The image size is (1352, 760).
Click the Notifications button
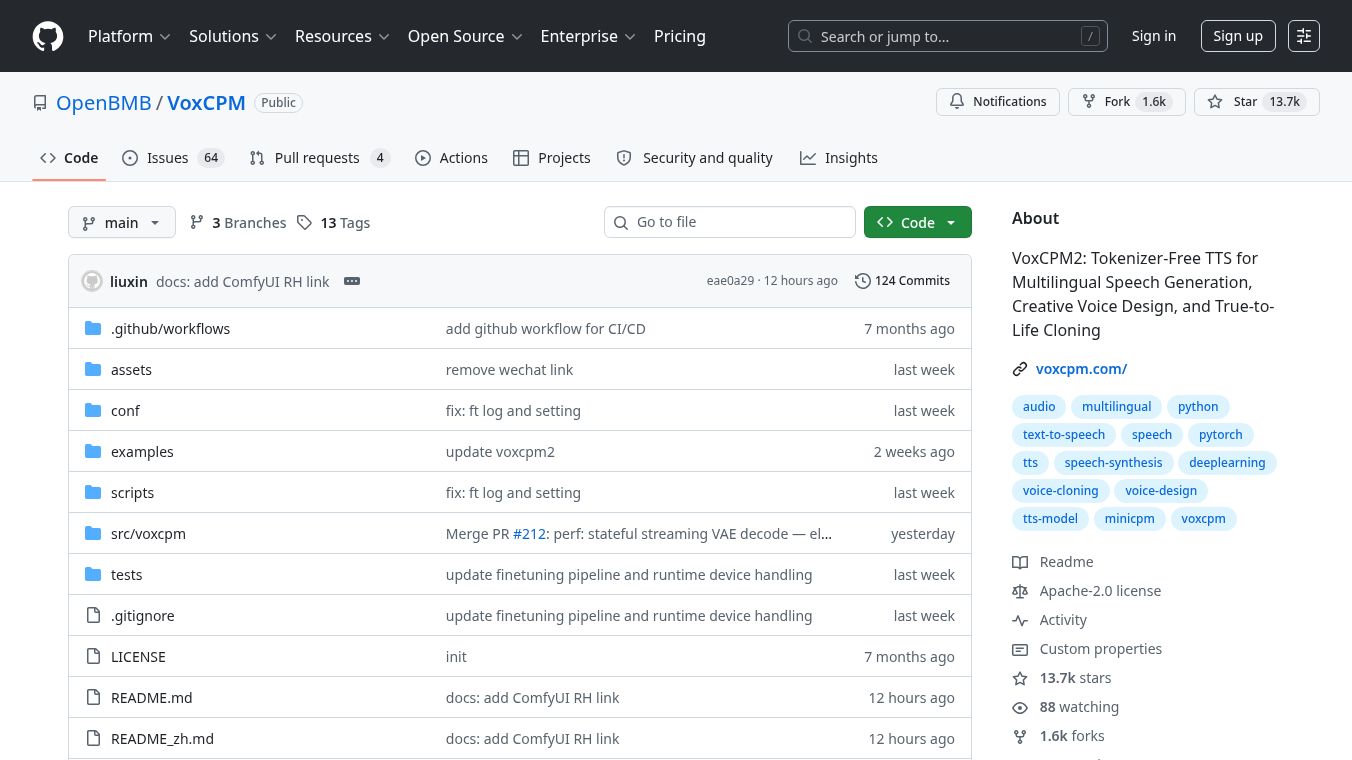pyautogui.click(x=998, y=102)
